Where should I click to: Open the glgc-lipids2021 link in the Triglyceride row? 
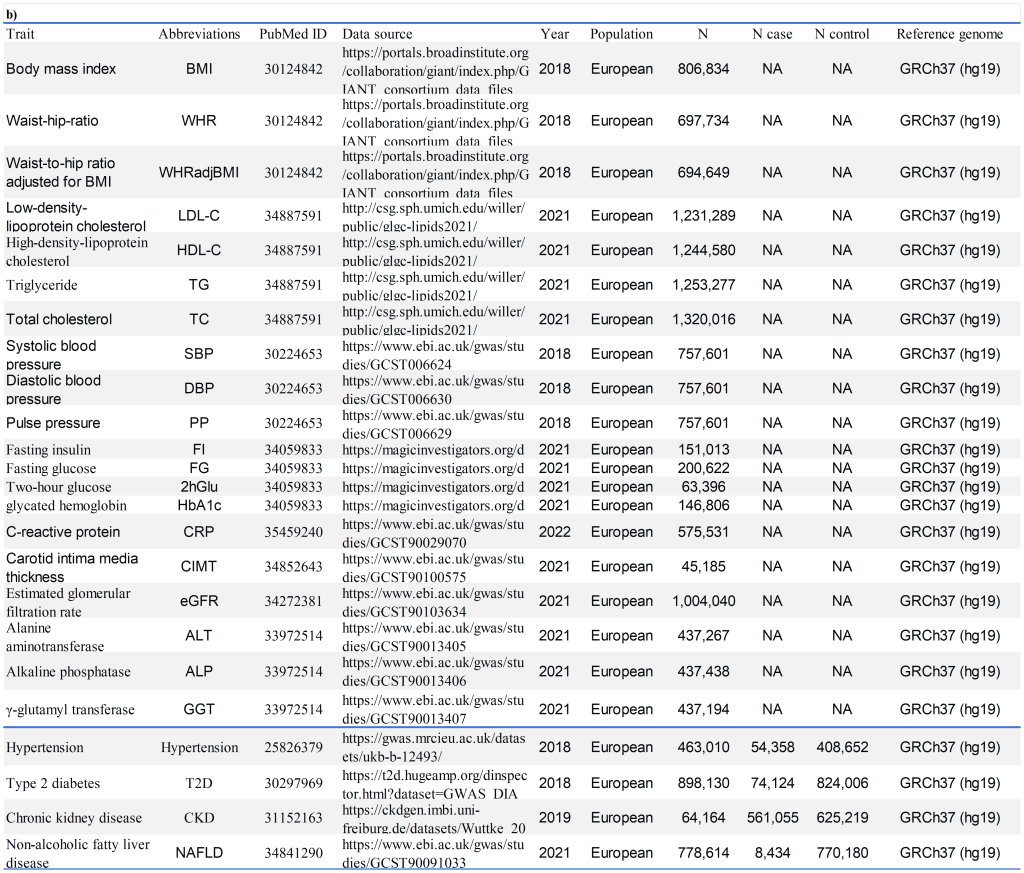coord(433,285)
